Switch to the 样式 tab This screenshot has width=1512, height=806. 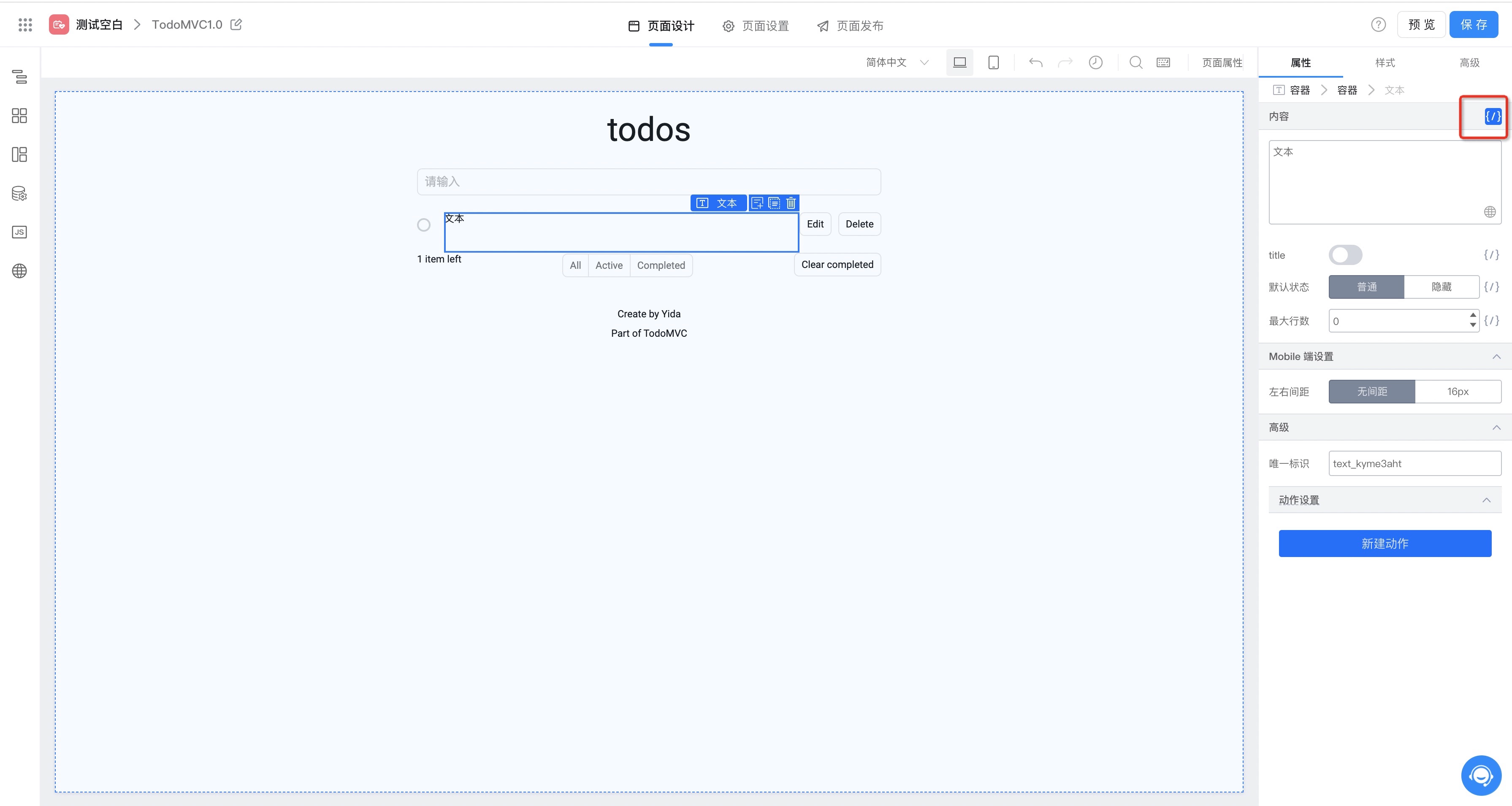pyautogui.click(x=1385, y=63)
